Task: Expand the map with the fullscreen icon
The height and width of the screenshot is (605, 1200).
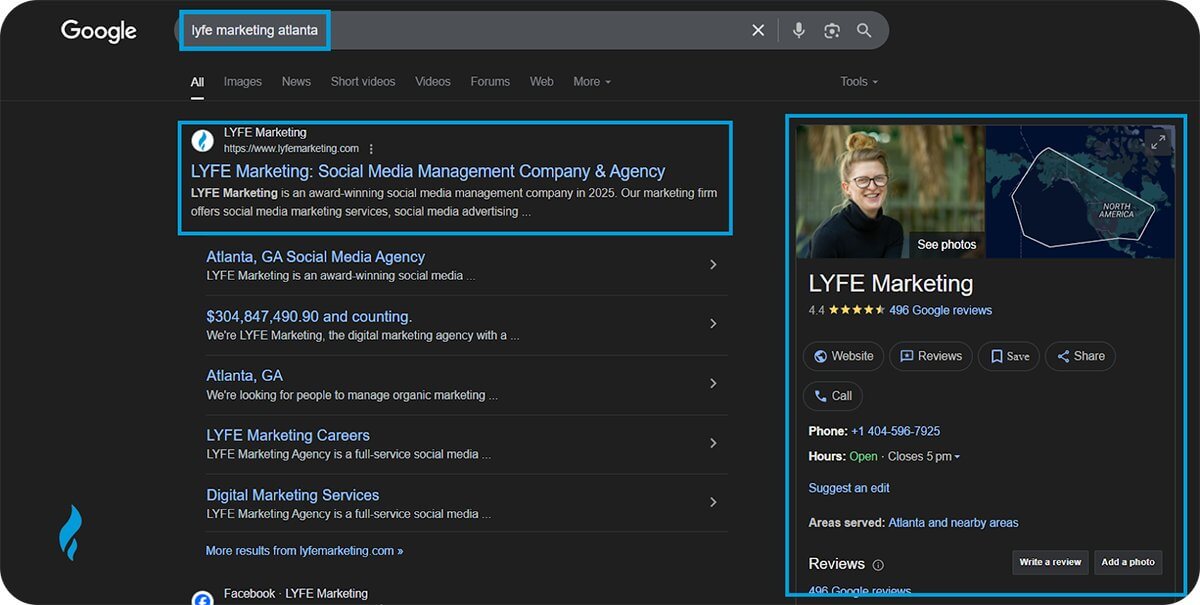Action: click(x=1158, y=142)
